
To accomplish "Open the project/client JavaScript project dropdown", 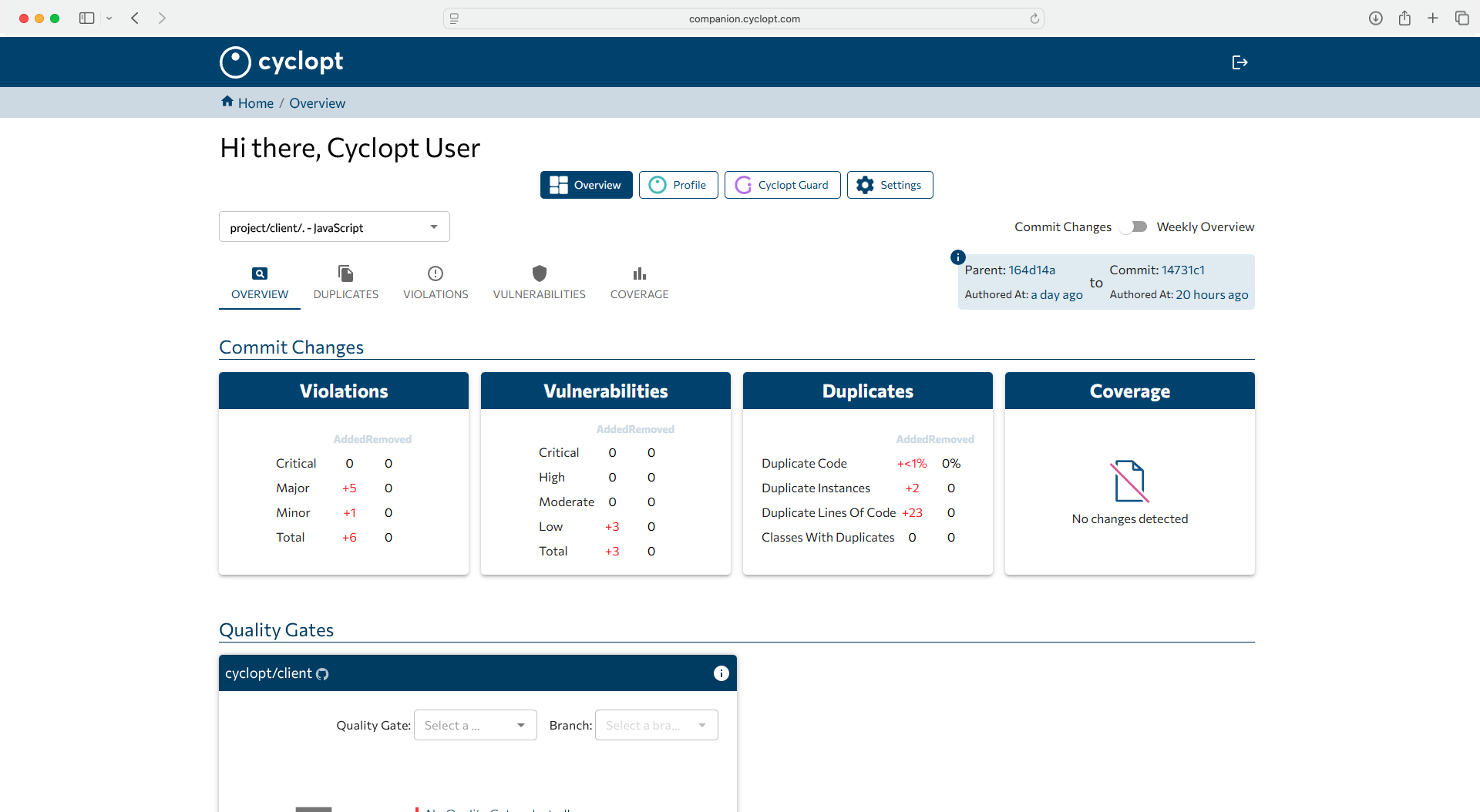I will pyautogui.click(x=334, y=226).
